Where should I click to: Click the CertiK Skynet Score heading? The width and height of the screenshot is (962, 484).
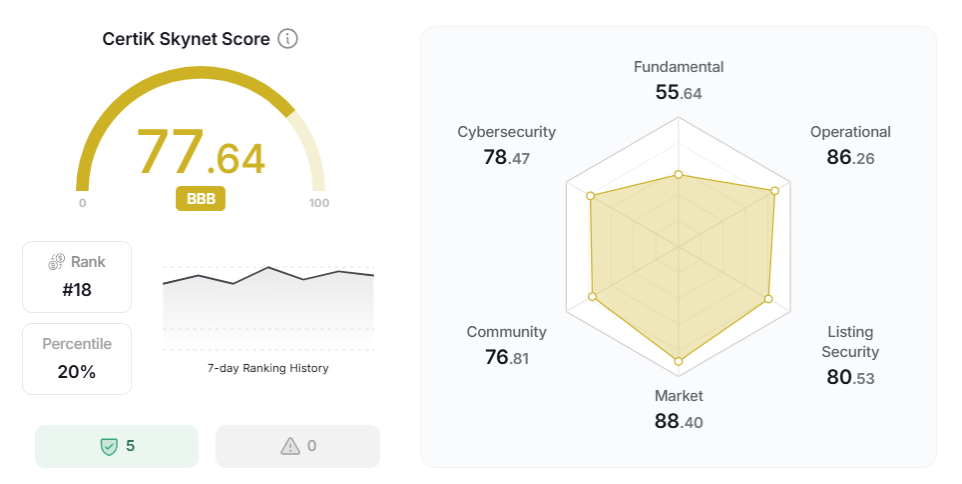pyautogui.click(x=186, y=39)
